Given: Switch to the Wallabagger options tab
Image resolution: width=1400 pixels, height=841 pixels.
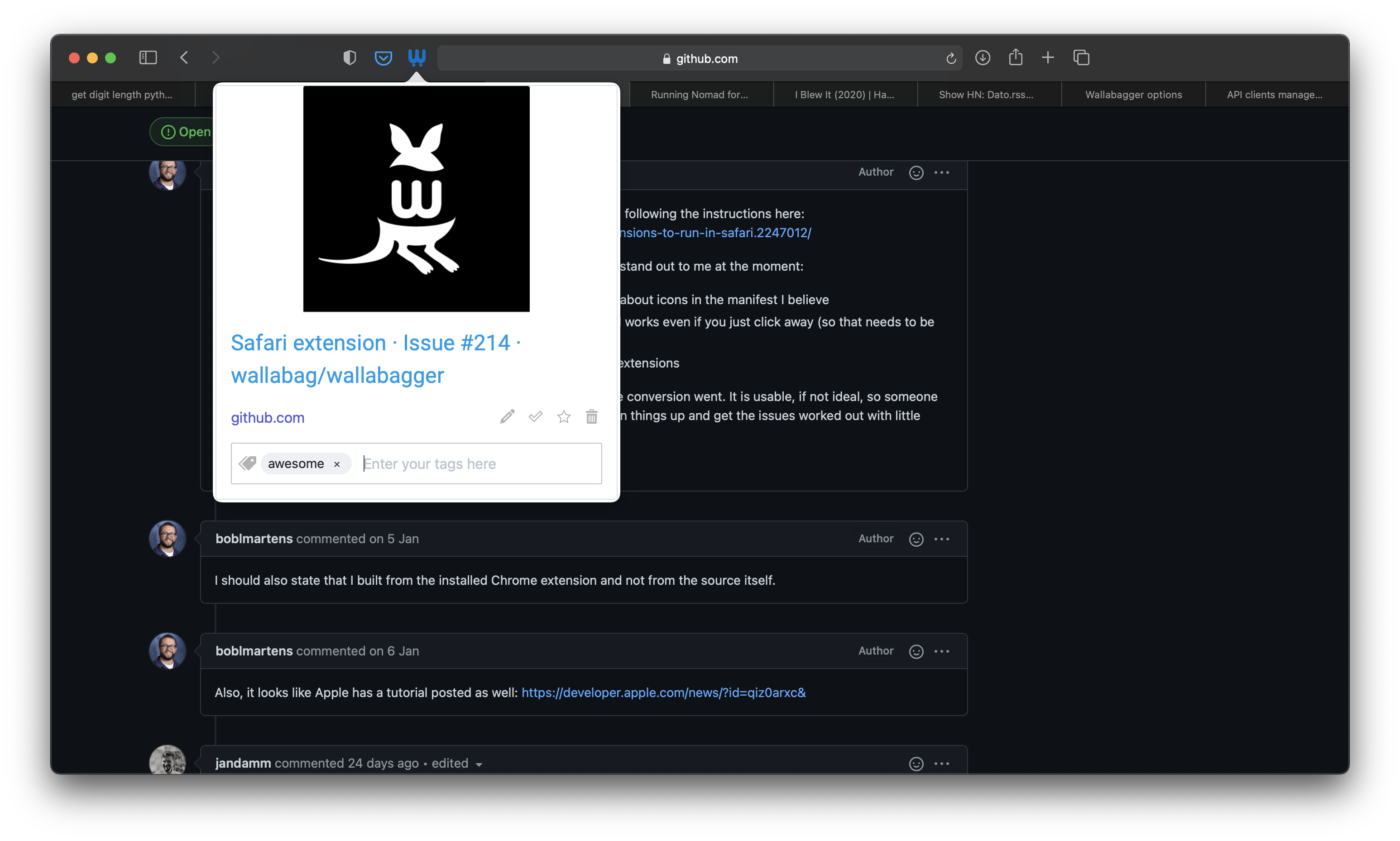Looking at the screenshot, I should [x=1133, y=95].
